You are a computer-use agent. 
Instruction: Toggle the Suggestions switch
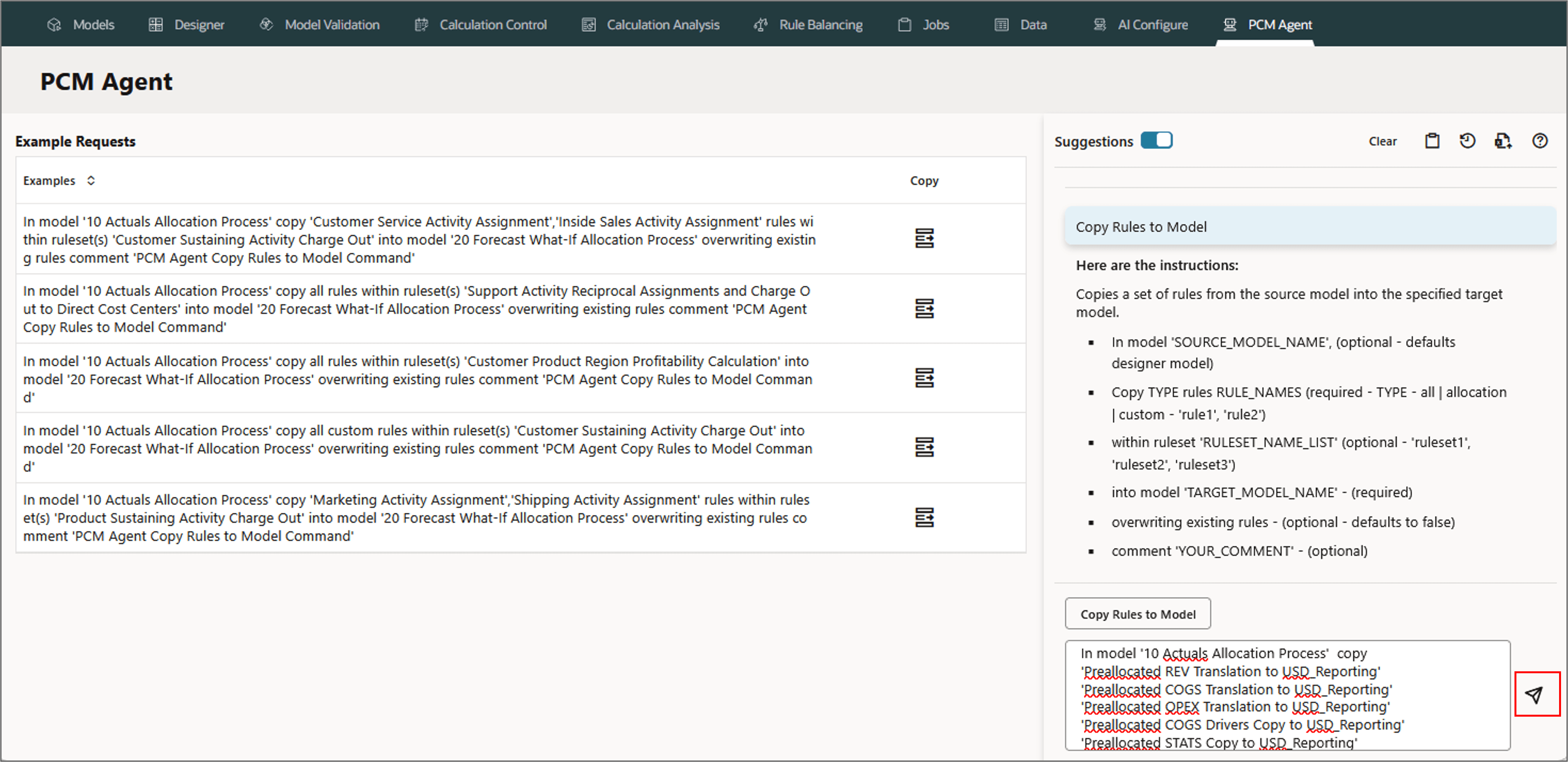point(1156,140)
